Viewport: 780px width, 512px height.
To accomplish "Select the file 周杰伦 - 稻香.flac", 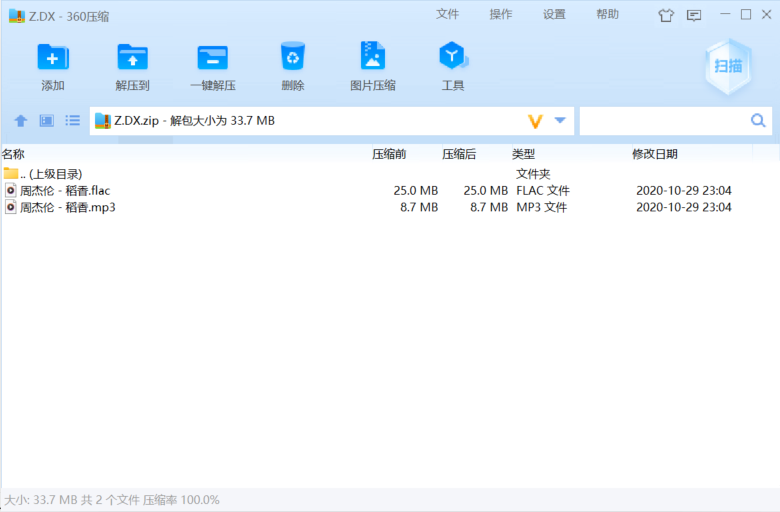I will pyautogui.click(x=390, y=191).
